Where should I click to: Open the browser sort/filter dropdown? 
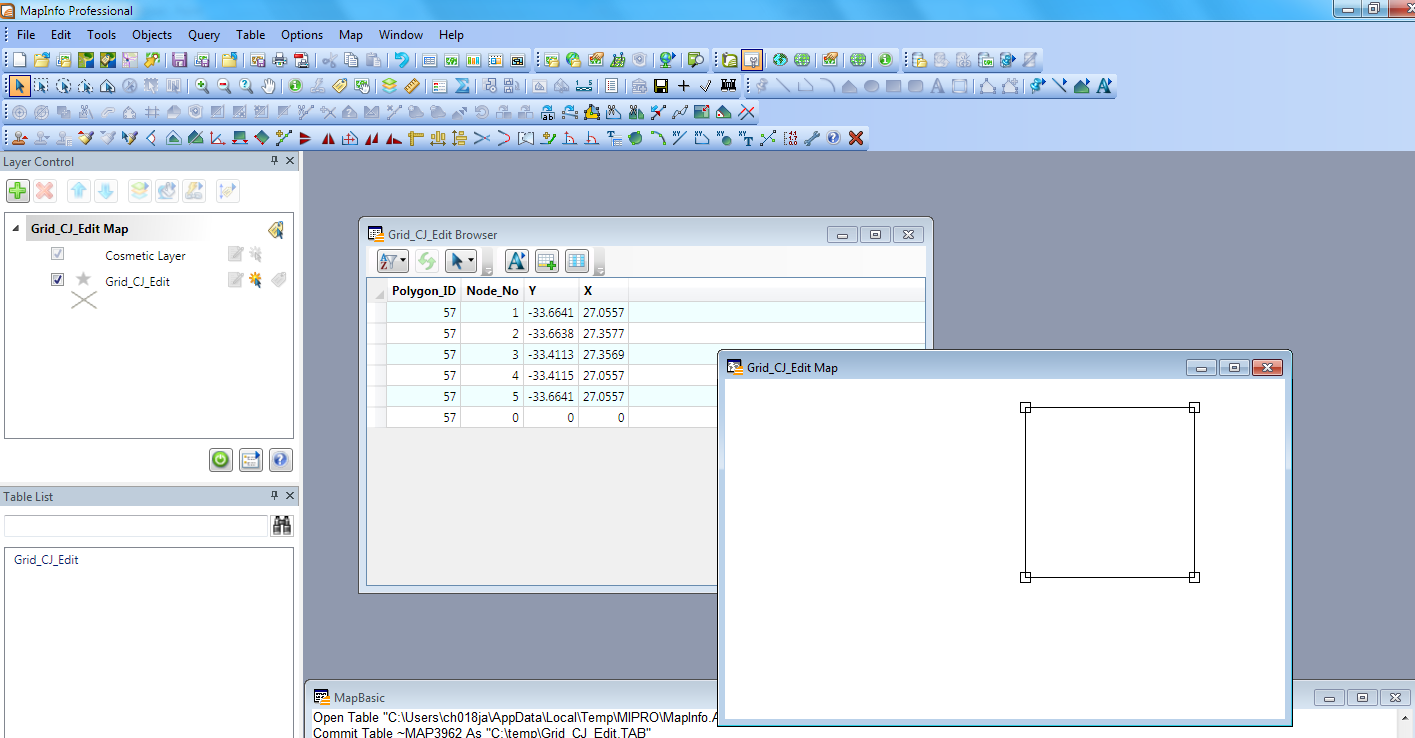point(392,262)
